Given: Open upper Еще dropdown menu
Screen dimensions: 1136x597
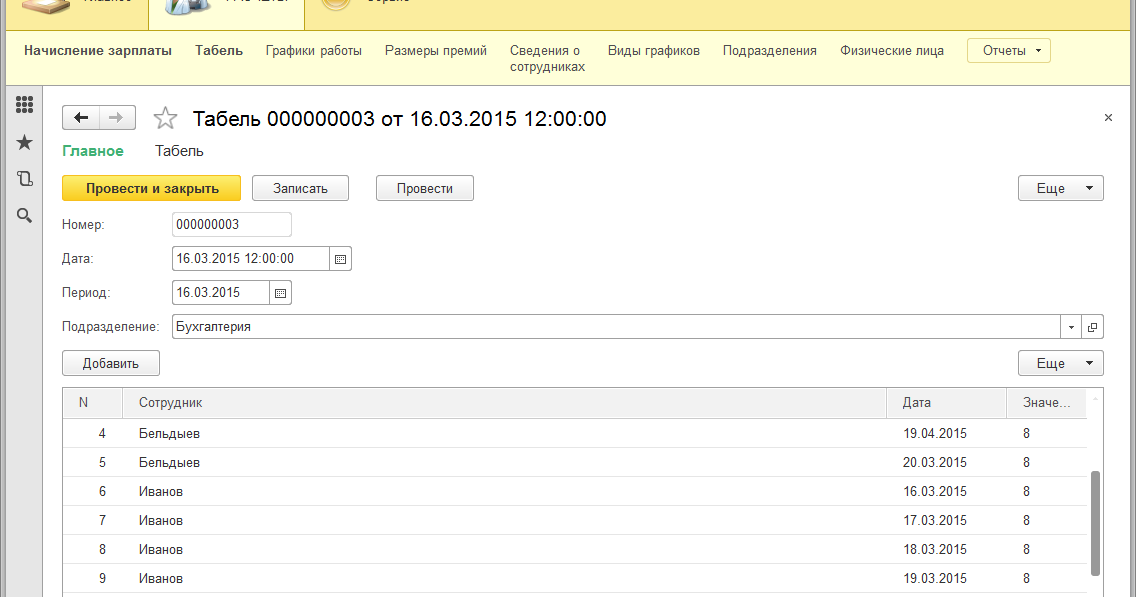Looking at the screenshot, I should (x=1060, y=188).
